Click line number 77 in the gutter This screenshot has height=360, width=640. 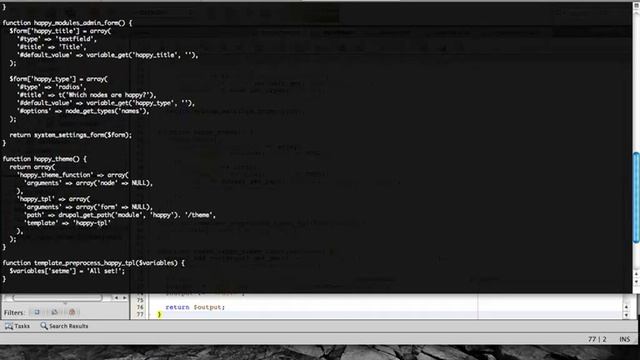(x=140, y=314)
